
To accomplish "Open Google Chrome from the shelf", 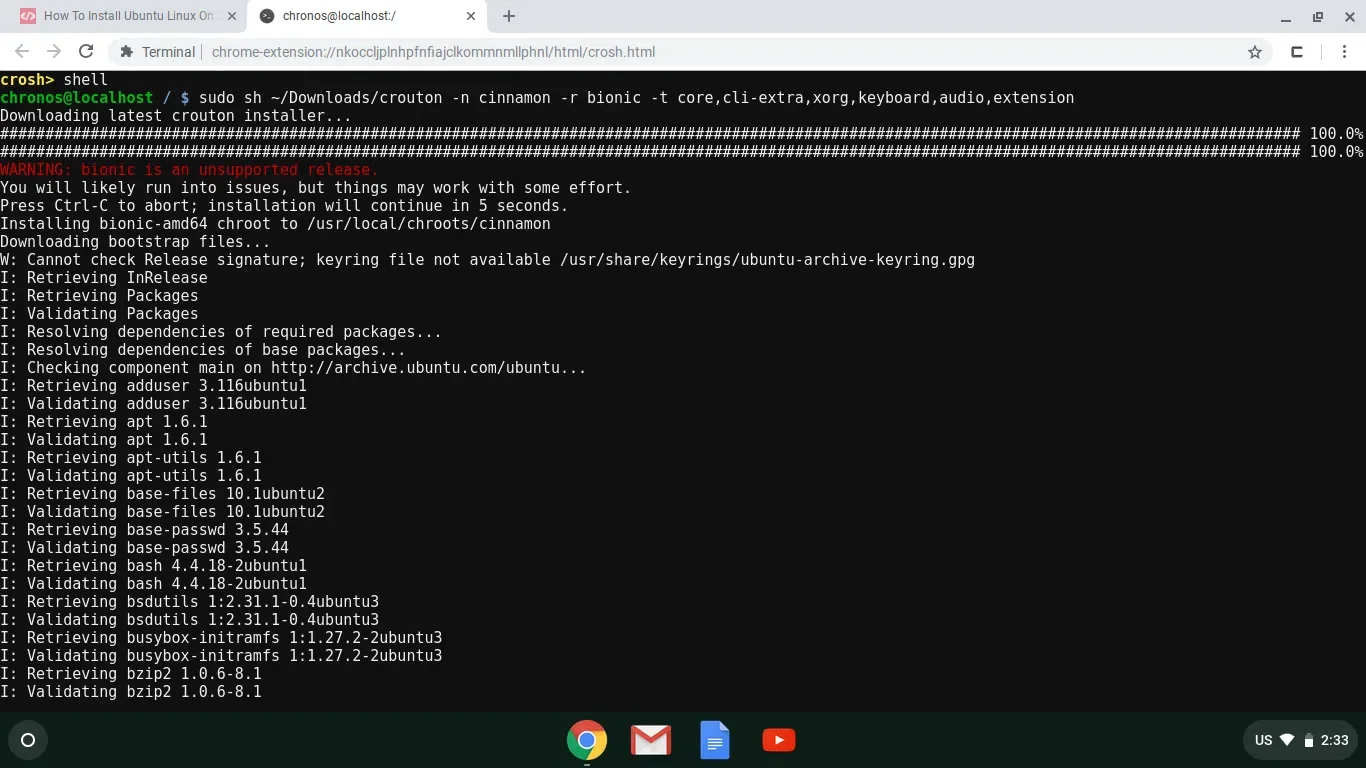I will pyautogui.click(x=587, y=741).
